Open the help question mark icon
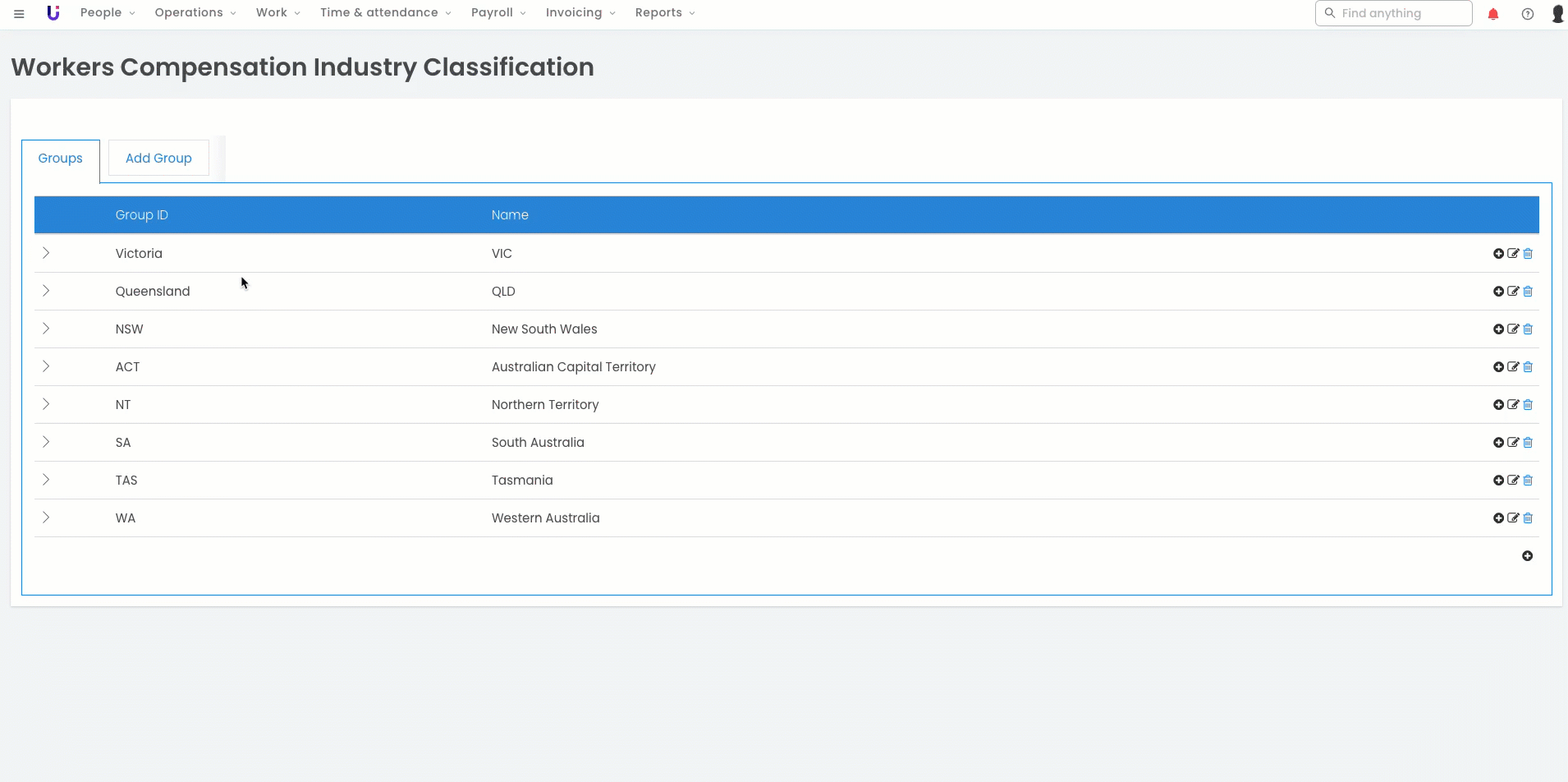Screen dimensions: 1568x782 click(1527, 14)
